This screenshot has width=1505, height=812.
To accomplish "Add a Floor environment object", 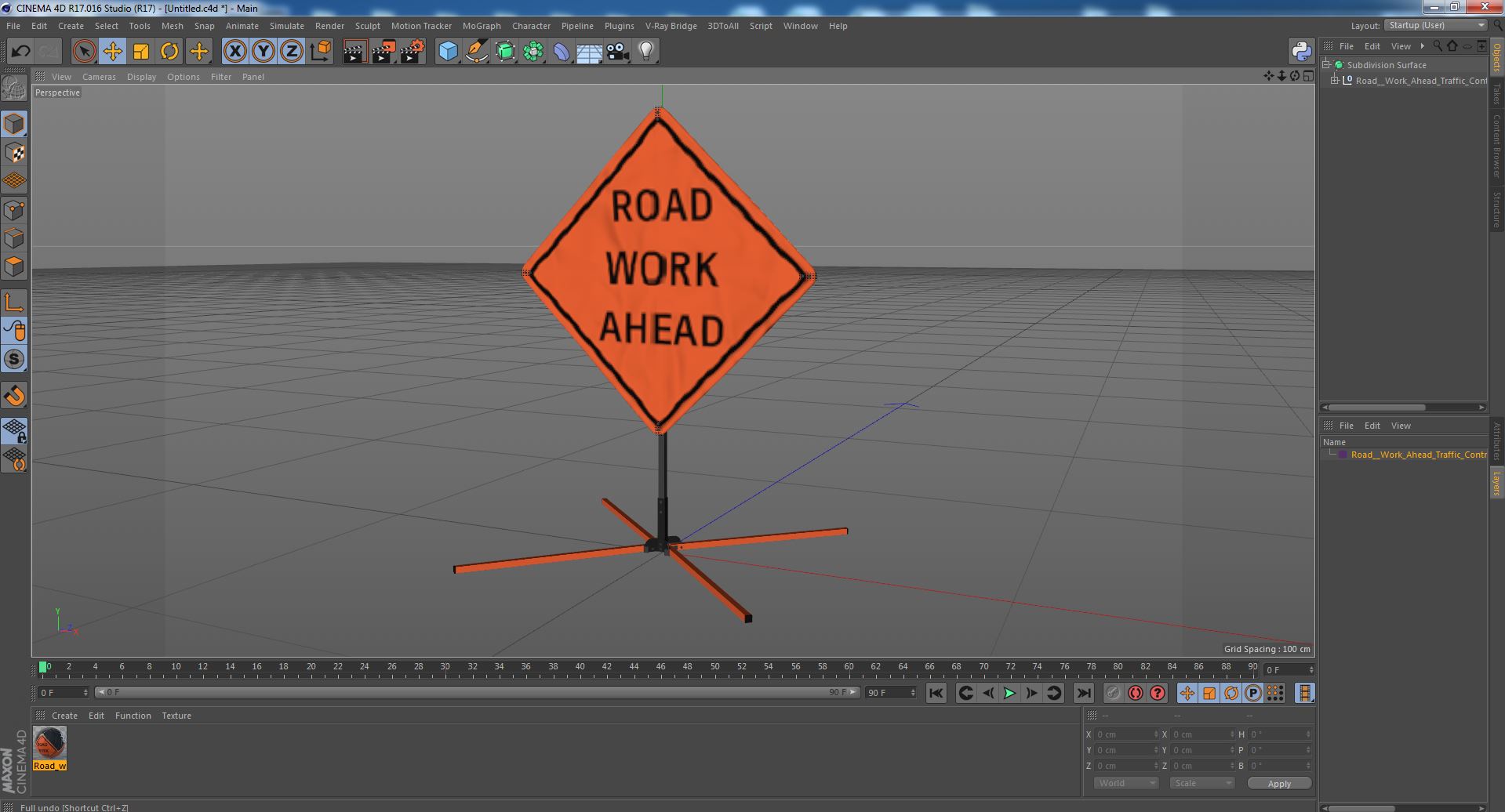I will pos(589,52).
